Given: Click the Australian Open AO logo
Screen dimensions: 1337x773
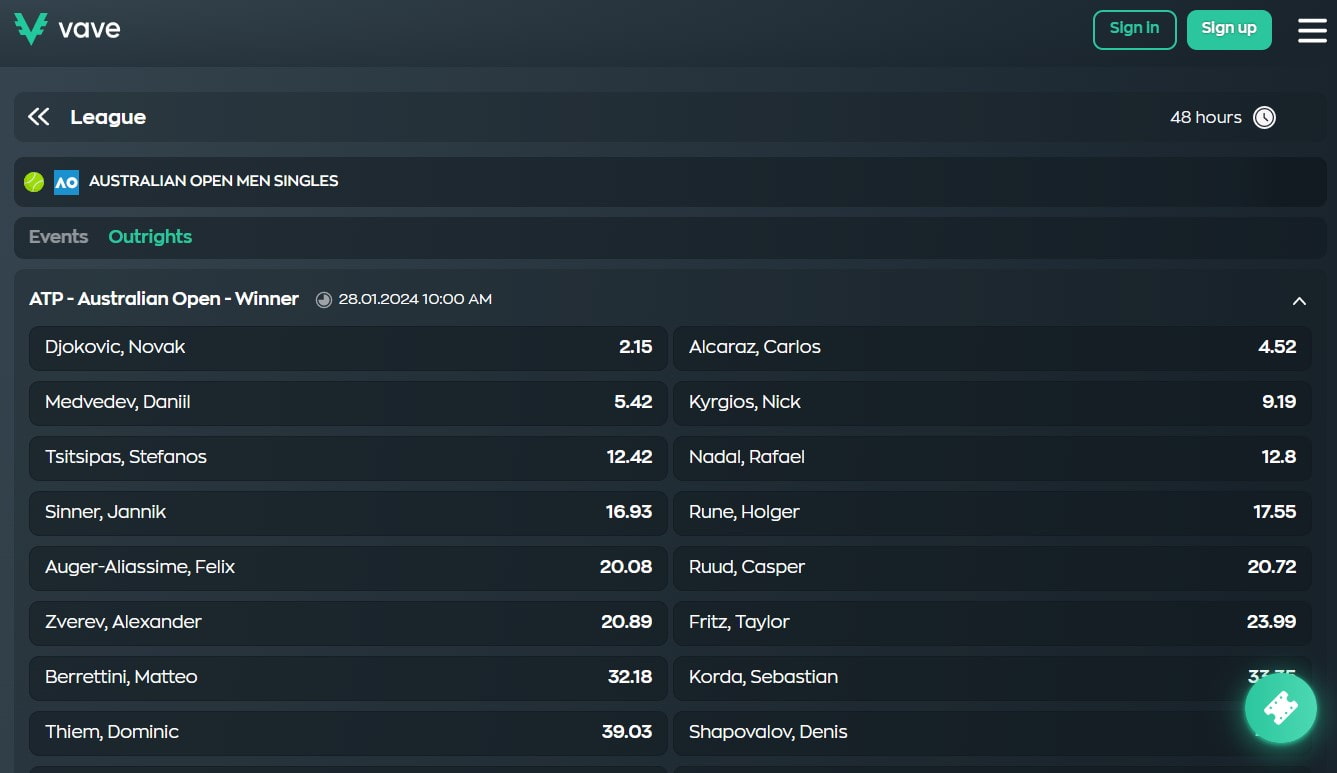Looking at the screenshot, I should pos(66,182).
